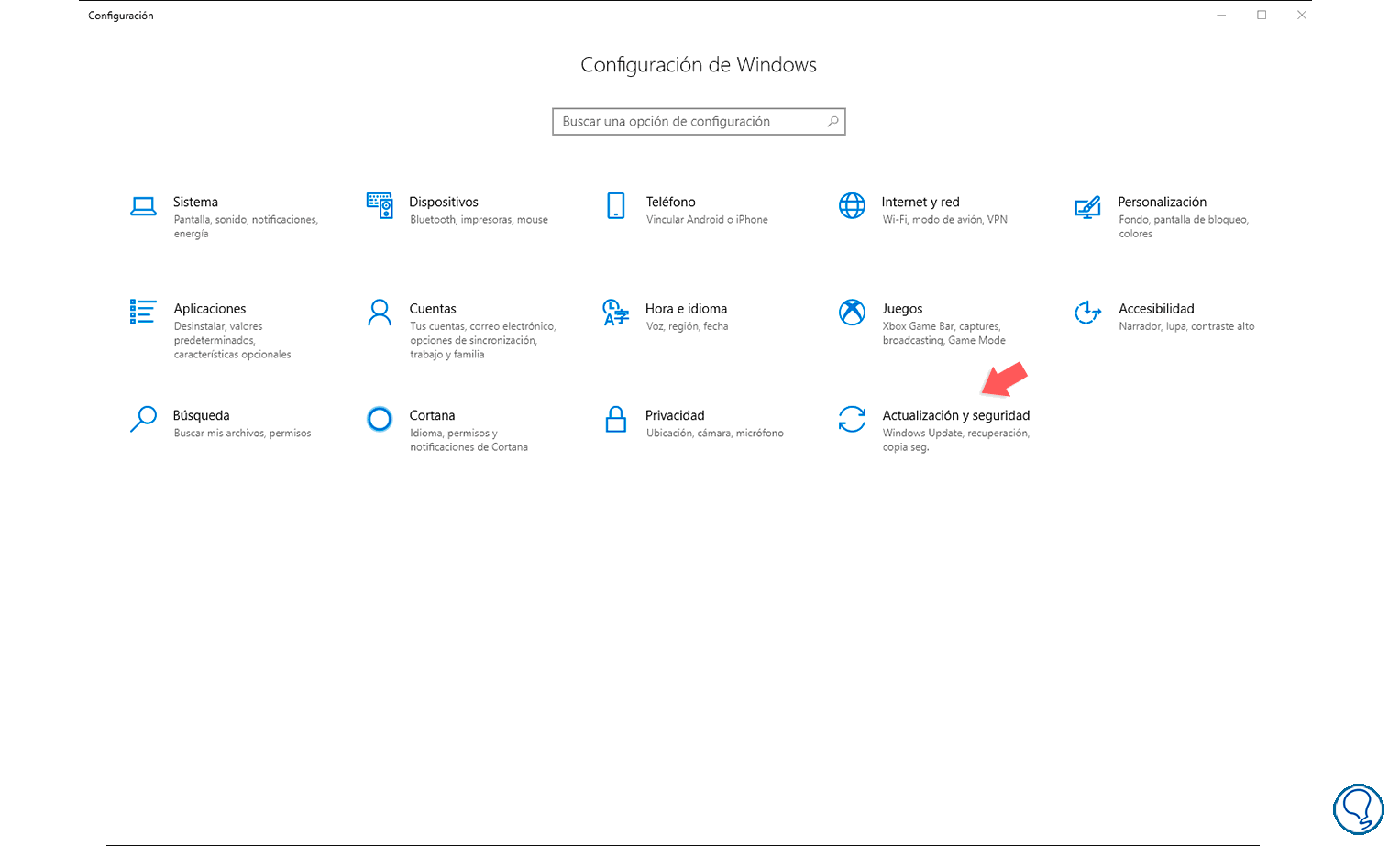Click 'Idioma, permisos y notificaciones de Cortana' text
Screen dimensions: 1400x846
[469, 440]
